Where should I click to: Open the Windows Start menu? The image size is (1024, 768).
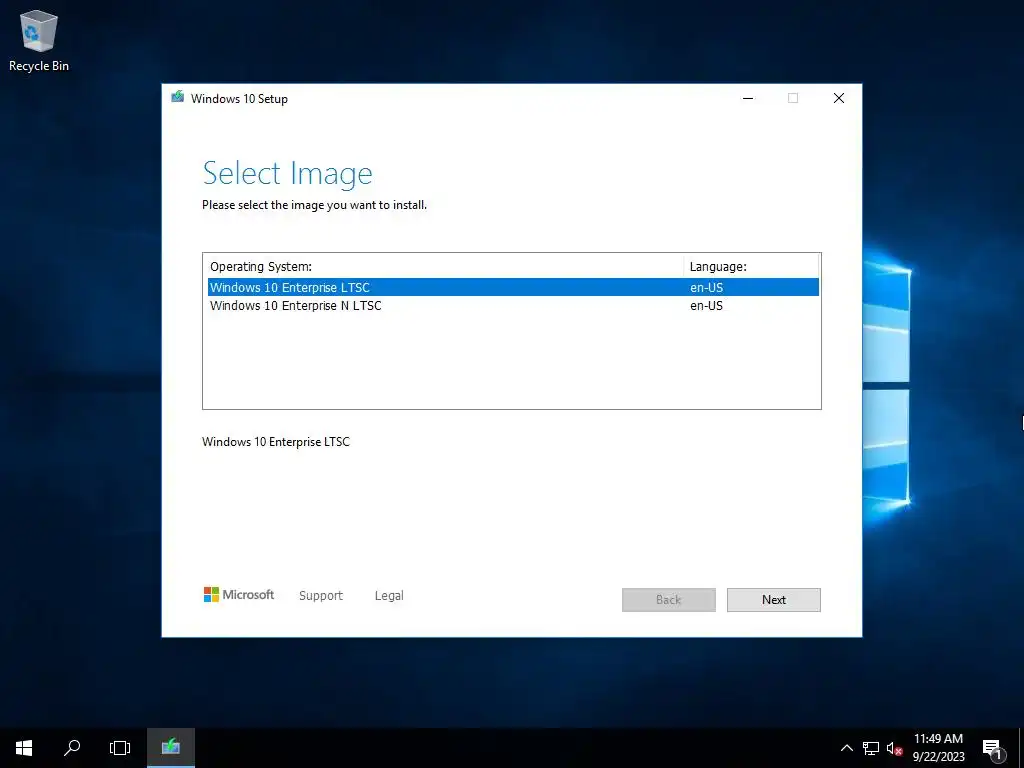click(24, 748)
